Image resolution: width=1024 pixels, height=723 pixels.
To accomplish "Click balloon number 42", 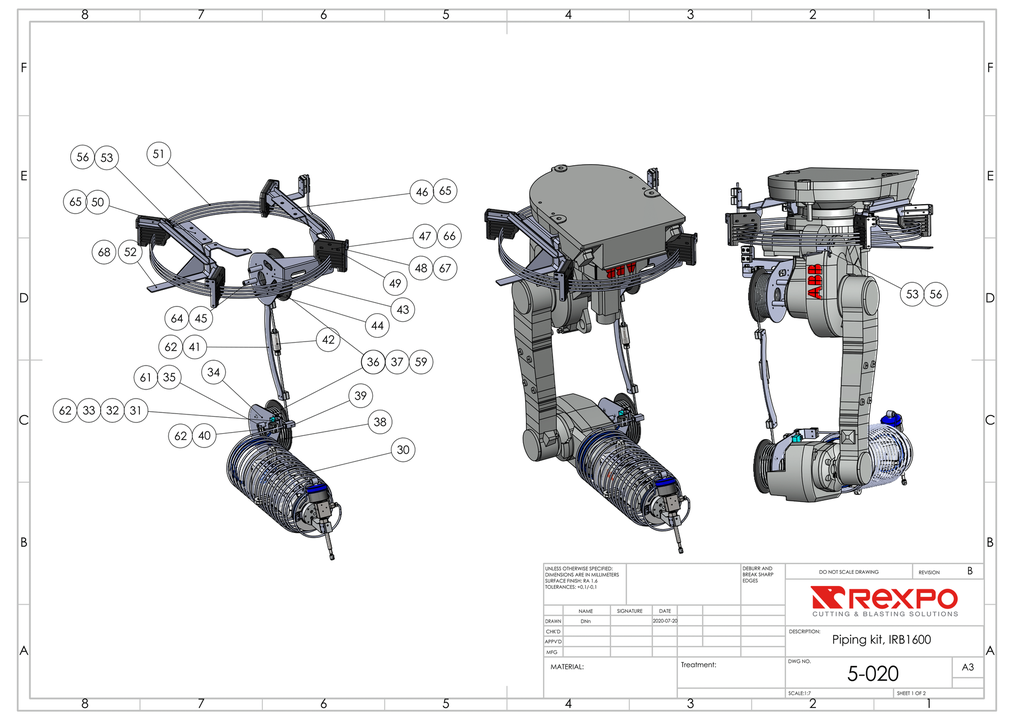I will [x=328, y=339].
